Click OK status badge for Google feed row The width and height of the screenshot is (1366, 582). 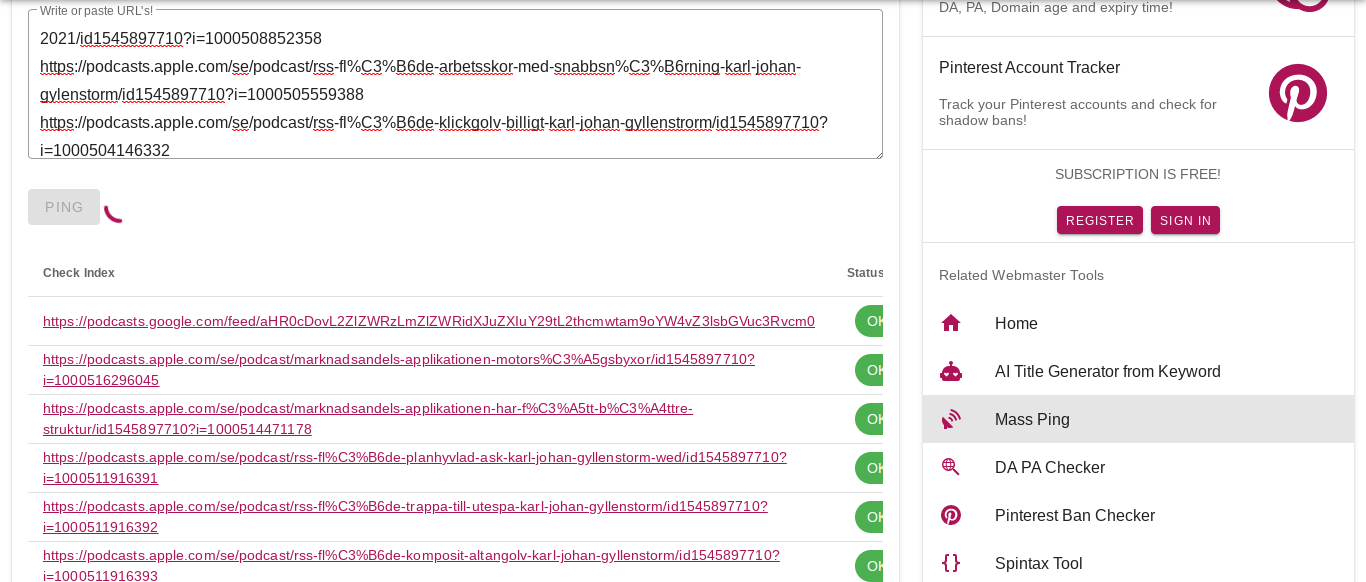[869, 321]
